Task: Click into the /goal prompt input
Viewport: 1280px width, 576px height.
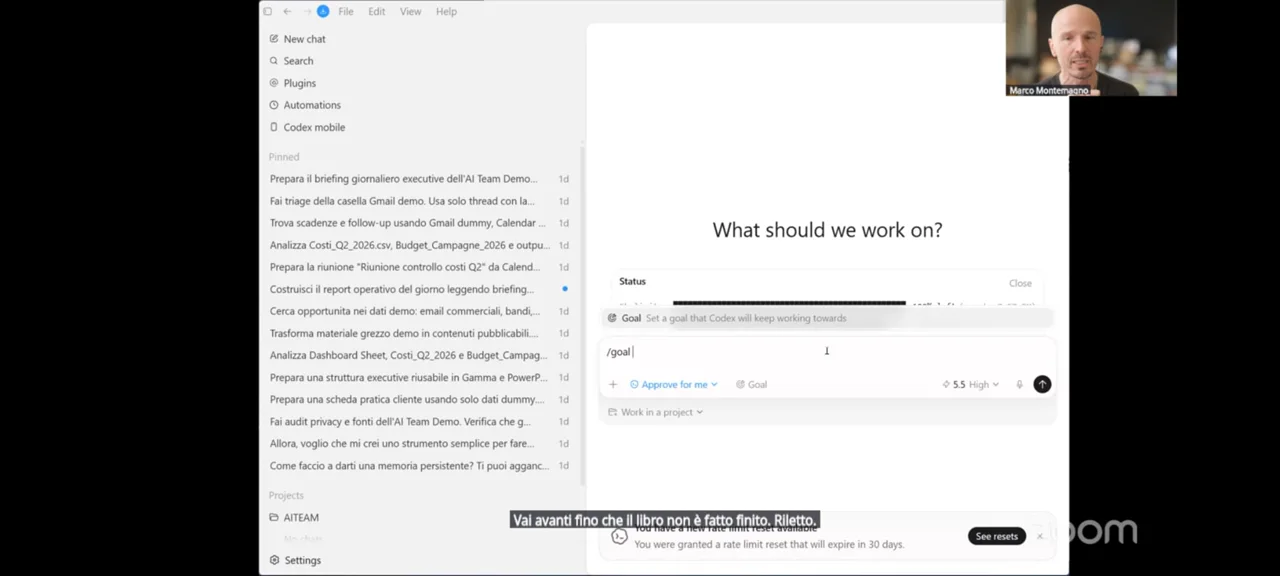Action: tap(827, 352)
